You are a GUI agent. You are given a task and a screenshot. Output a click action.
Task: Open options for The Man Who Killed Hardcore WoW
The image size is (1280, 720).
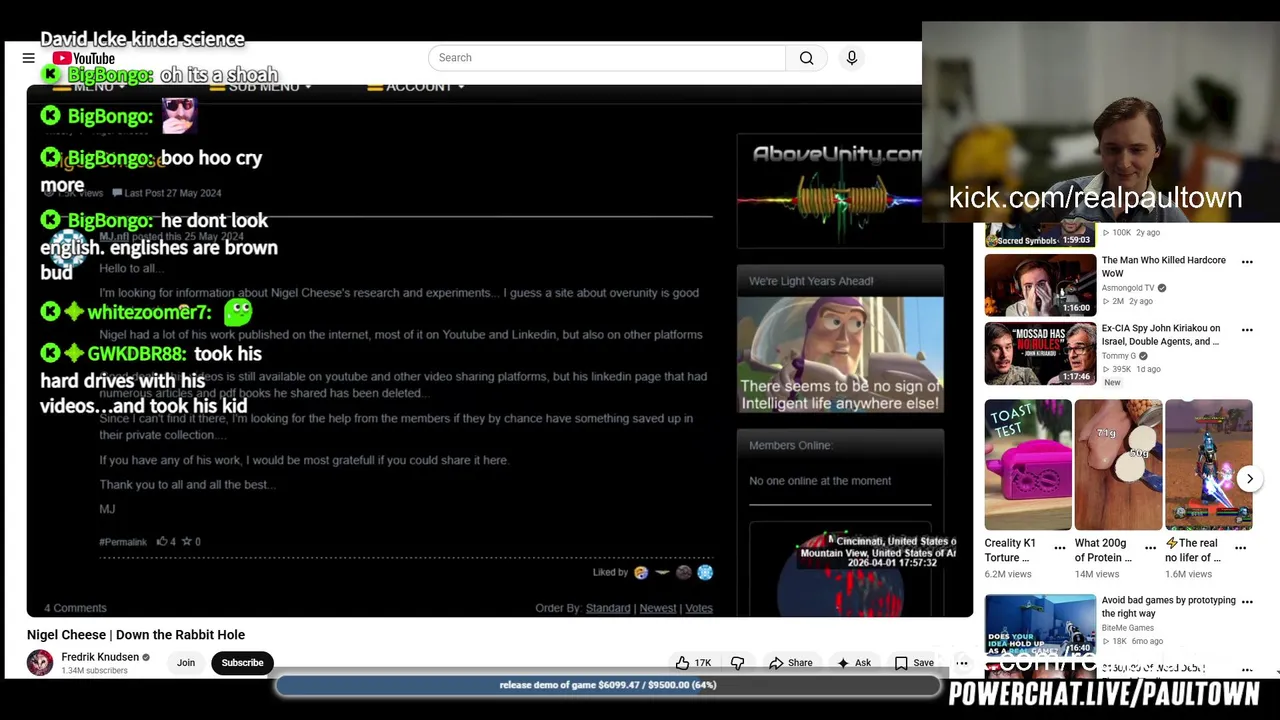(1247, 262)
